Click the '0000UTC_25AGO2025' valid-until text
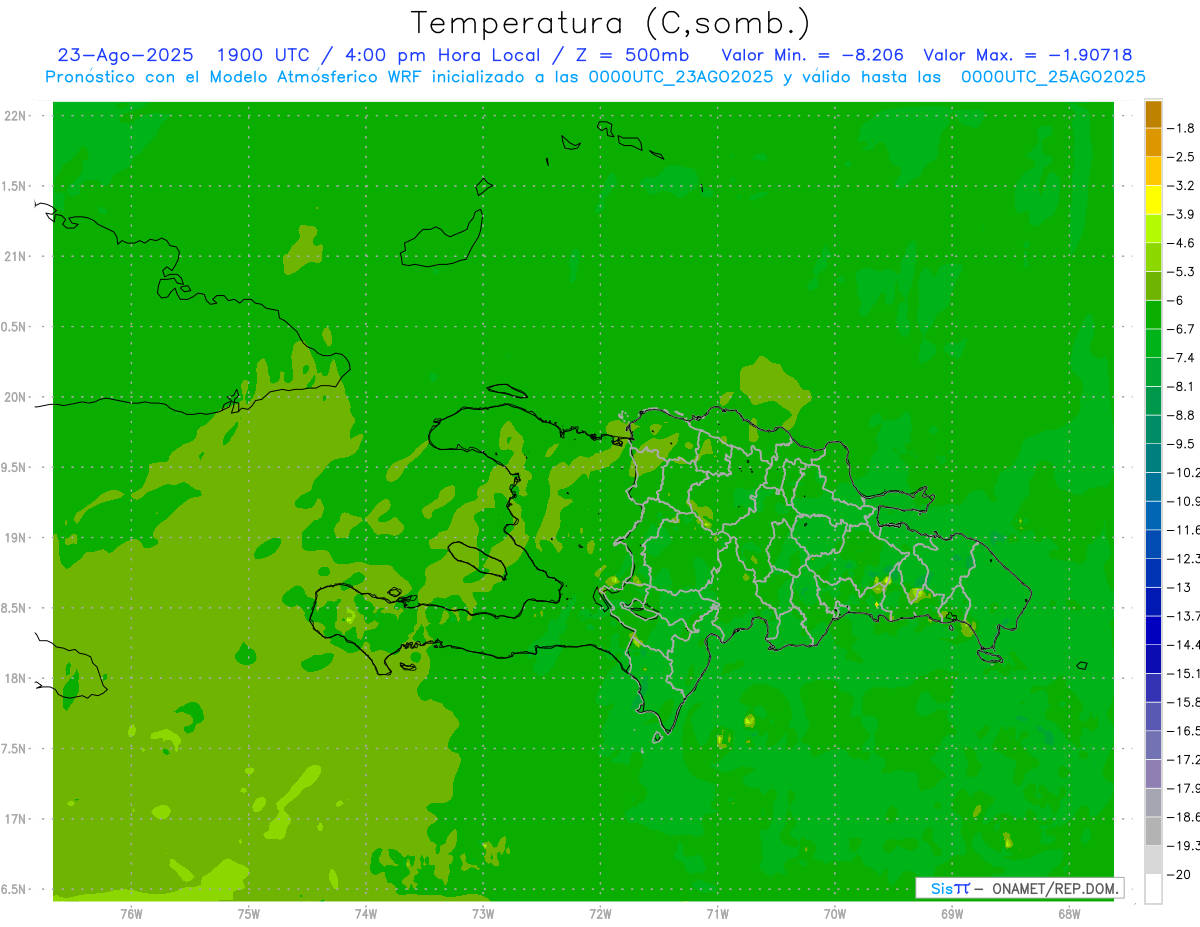This screenshot has height=927, width=1200. 1053,77
